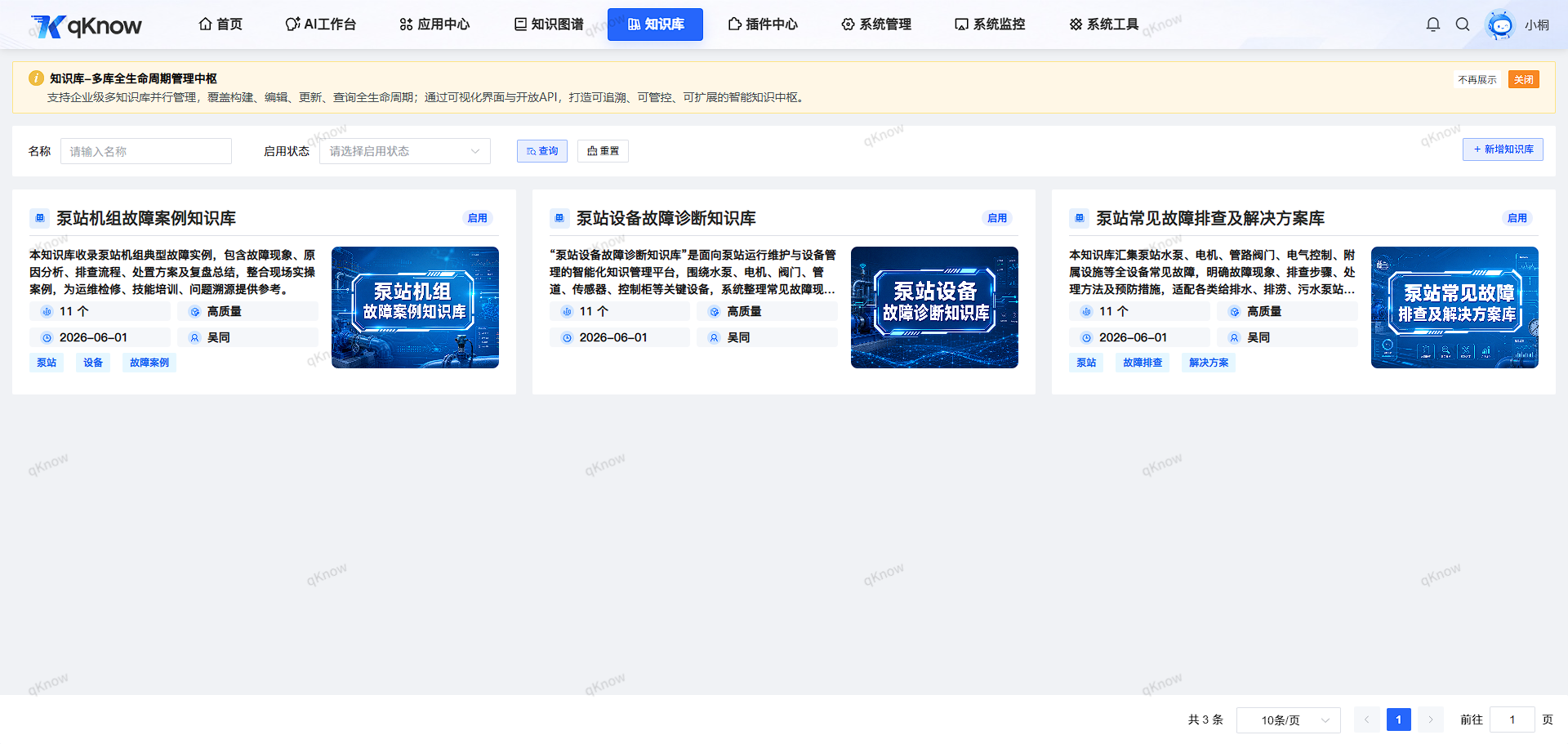This screenshot has width=1568, height=744.
Task: Open 插件中心 menu
Action: tap(763, 25)
